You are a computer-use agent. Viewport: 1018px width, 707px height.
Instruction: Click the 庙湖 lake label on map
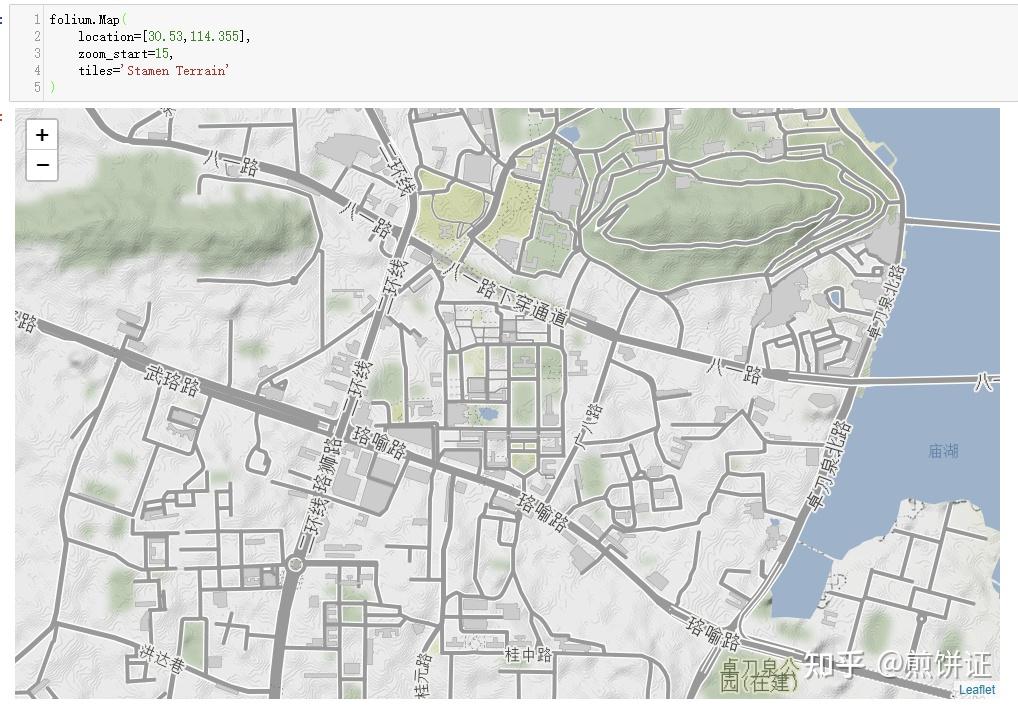[943, 451]
